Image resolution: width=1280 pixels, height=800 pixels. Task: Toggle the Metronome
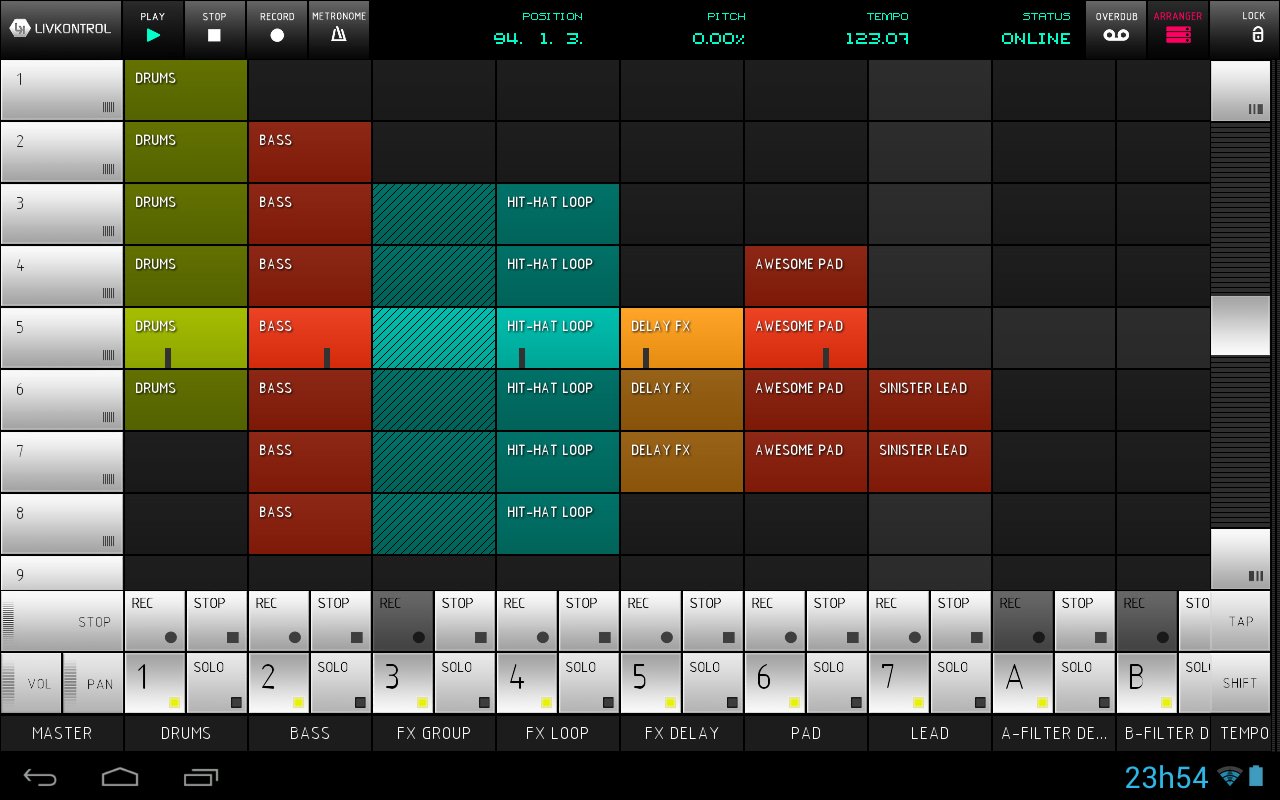[339, 28]
